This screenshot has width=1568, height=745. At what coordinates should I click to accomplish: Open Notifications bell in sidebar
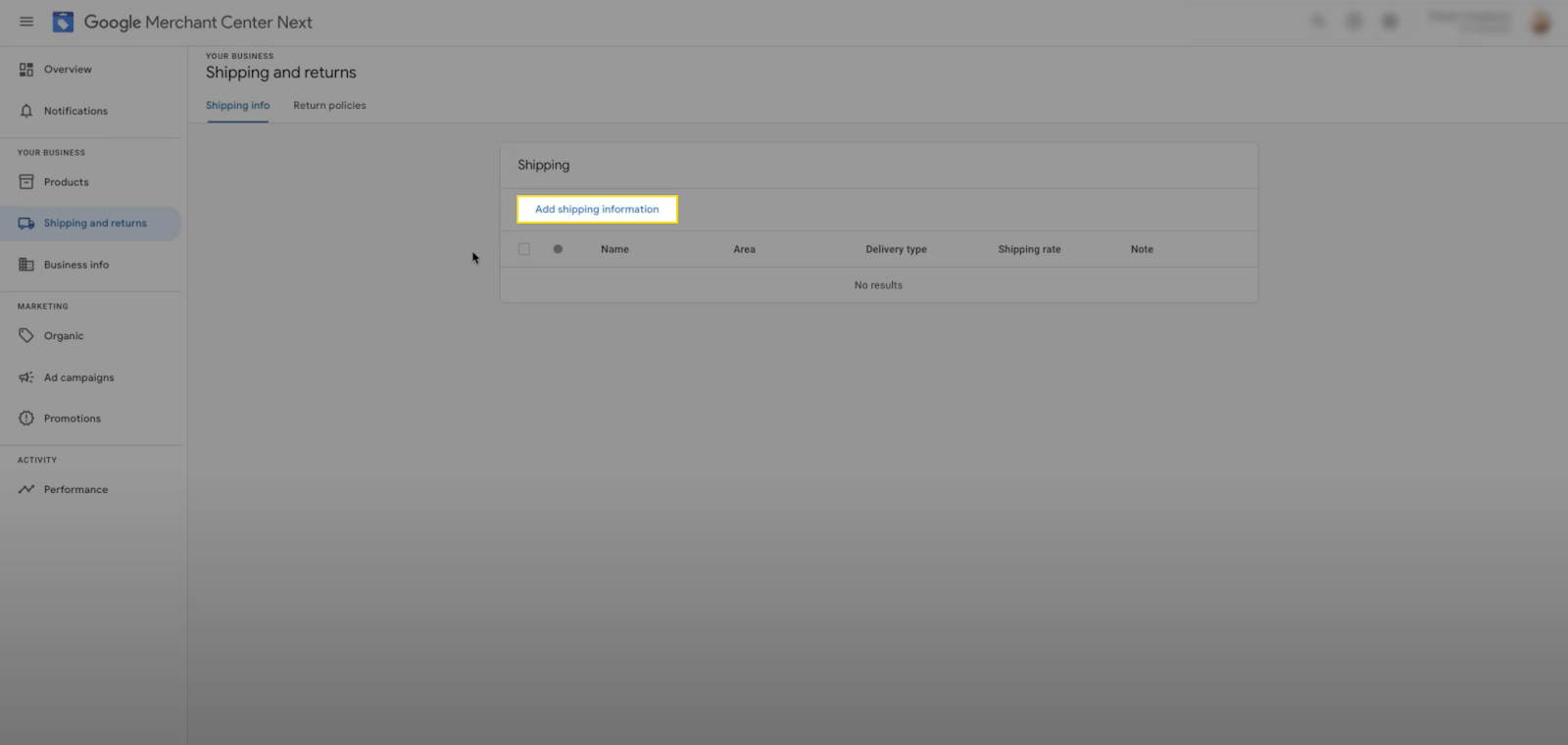coord(26,111)
